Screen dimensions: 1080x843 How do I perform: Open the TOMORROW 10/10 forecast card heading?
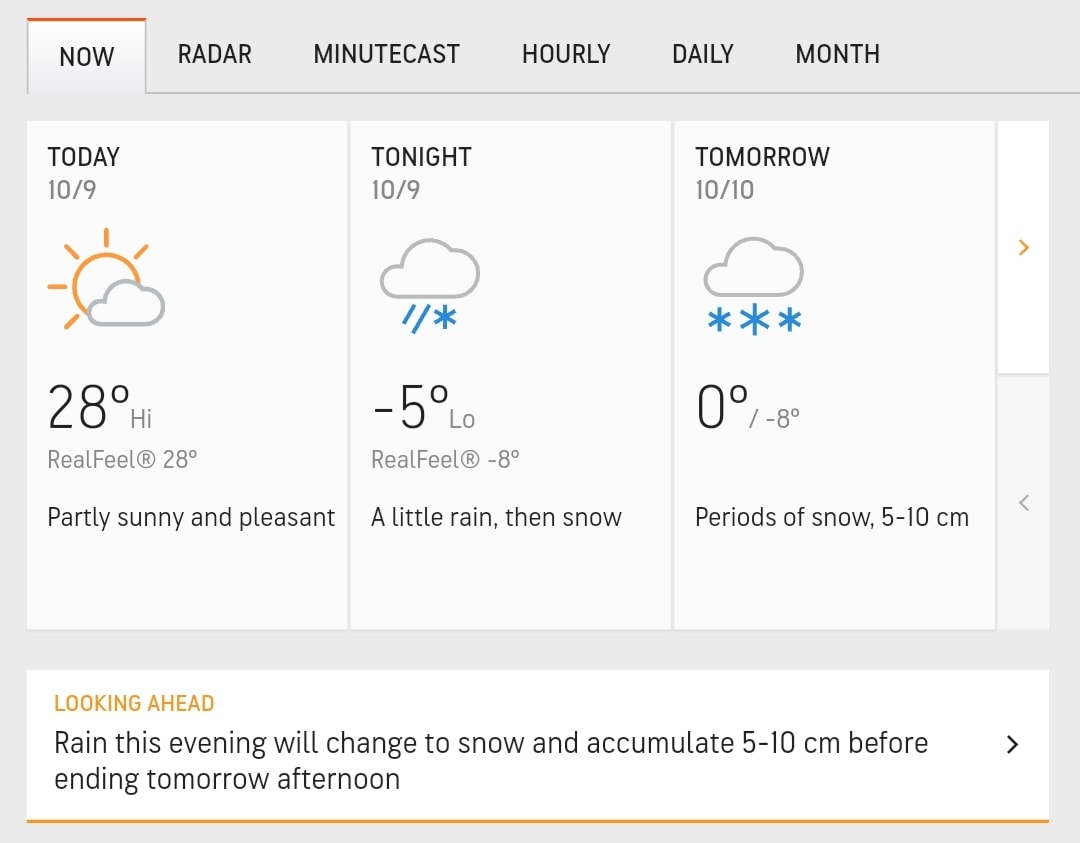click(x=762, y=173)
